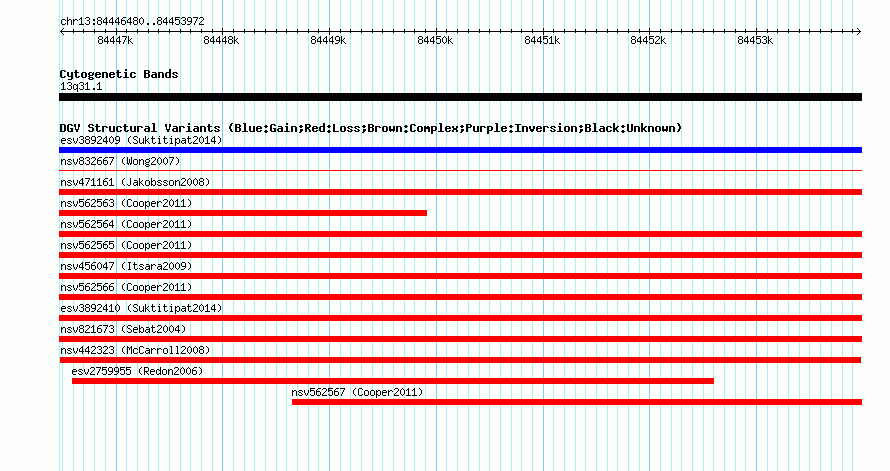The image size is (890, 471).
Task: Click the 84450k ruler tick label
Action: [435, 40]
